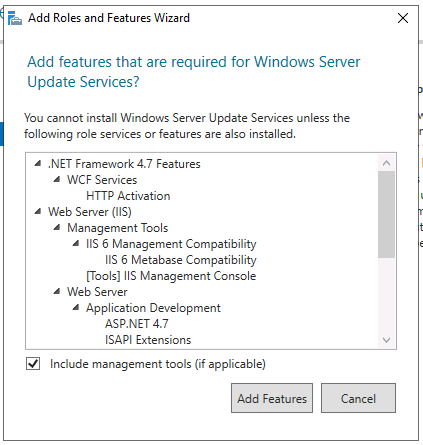This screenshot has width=423, height=445.
Task: Click the scroll down arrow in features list
Action: pyautogui.click(x=386, y=340)
